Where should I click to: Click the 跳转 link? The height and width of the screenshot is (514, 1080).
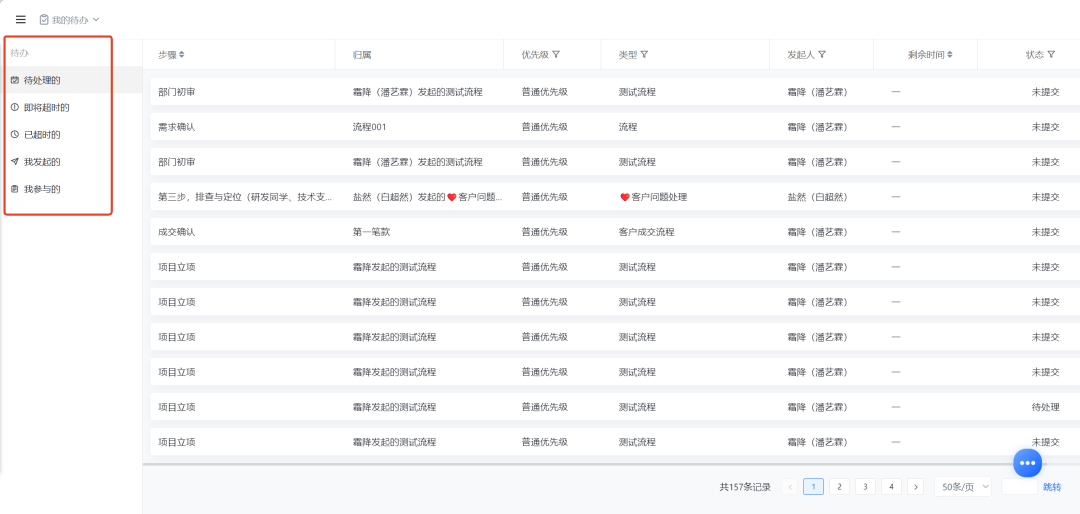click(1052, 486)
